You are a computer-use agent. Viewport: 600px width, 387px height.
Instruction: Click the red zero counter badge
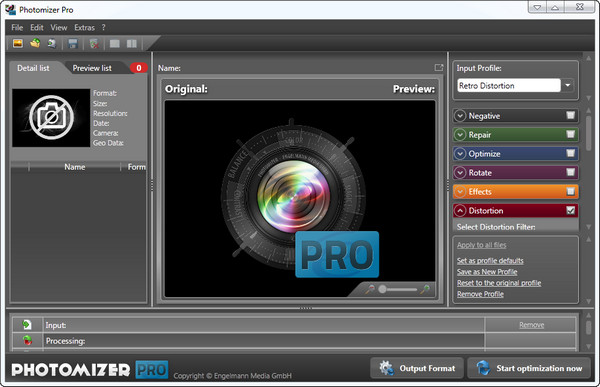coord(139,68)
